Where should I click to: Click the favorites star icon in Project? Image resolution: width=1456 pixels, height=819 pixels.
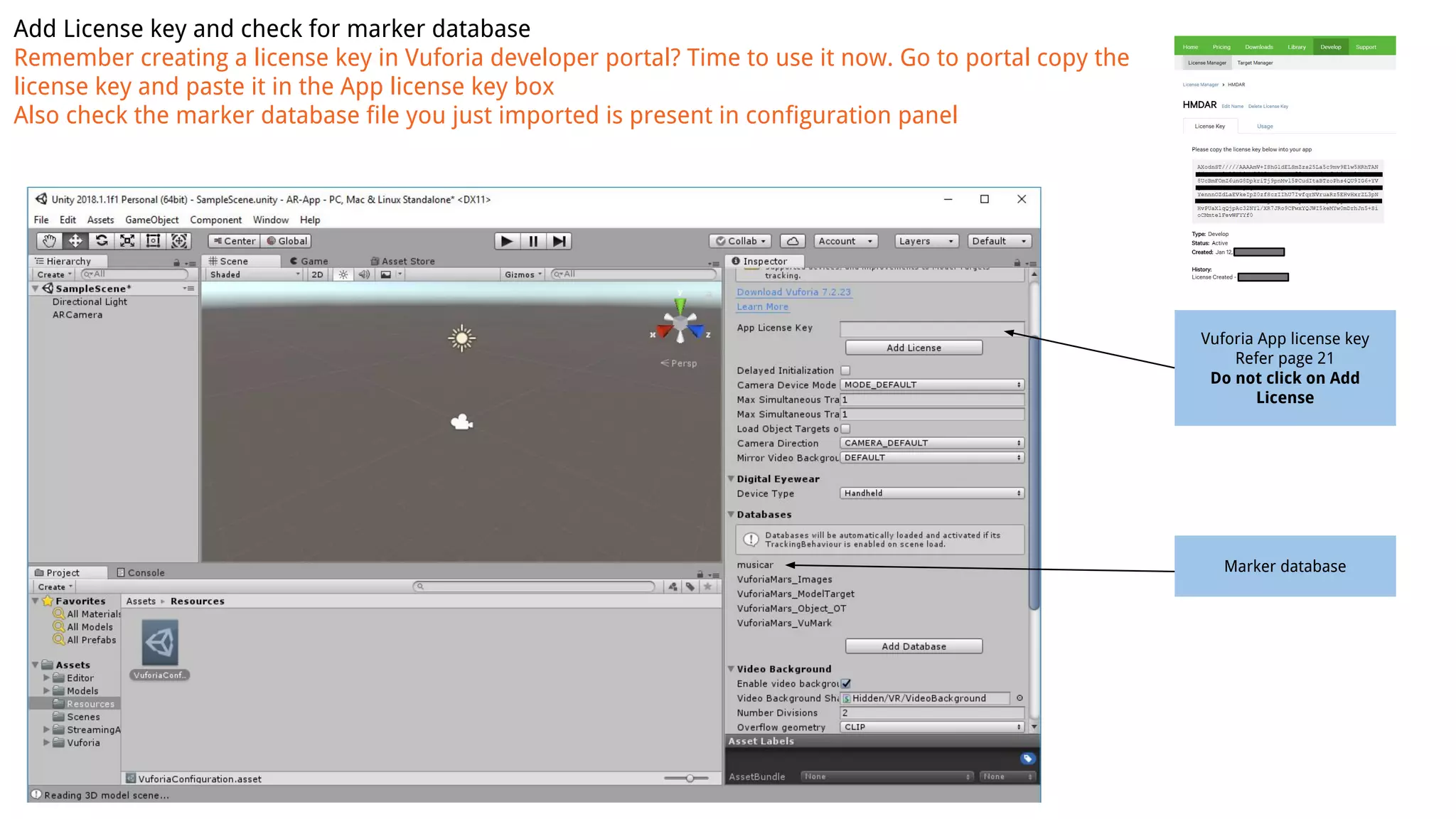point(707,587)
